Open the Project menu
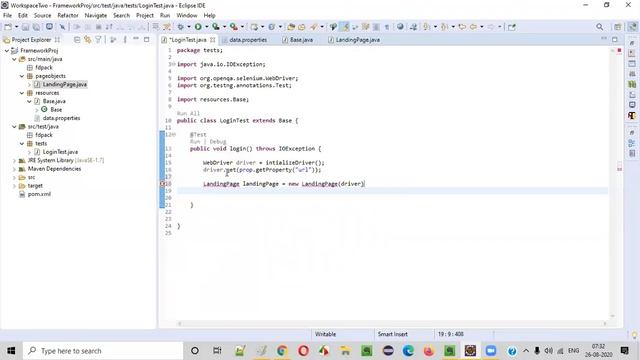This screenshot has height=360, width=640. click(x=145, y=15)
